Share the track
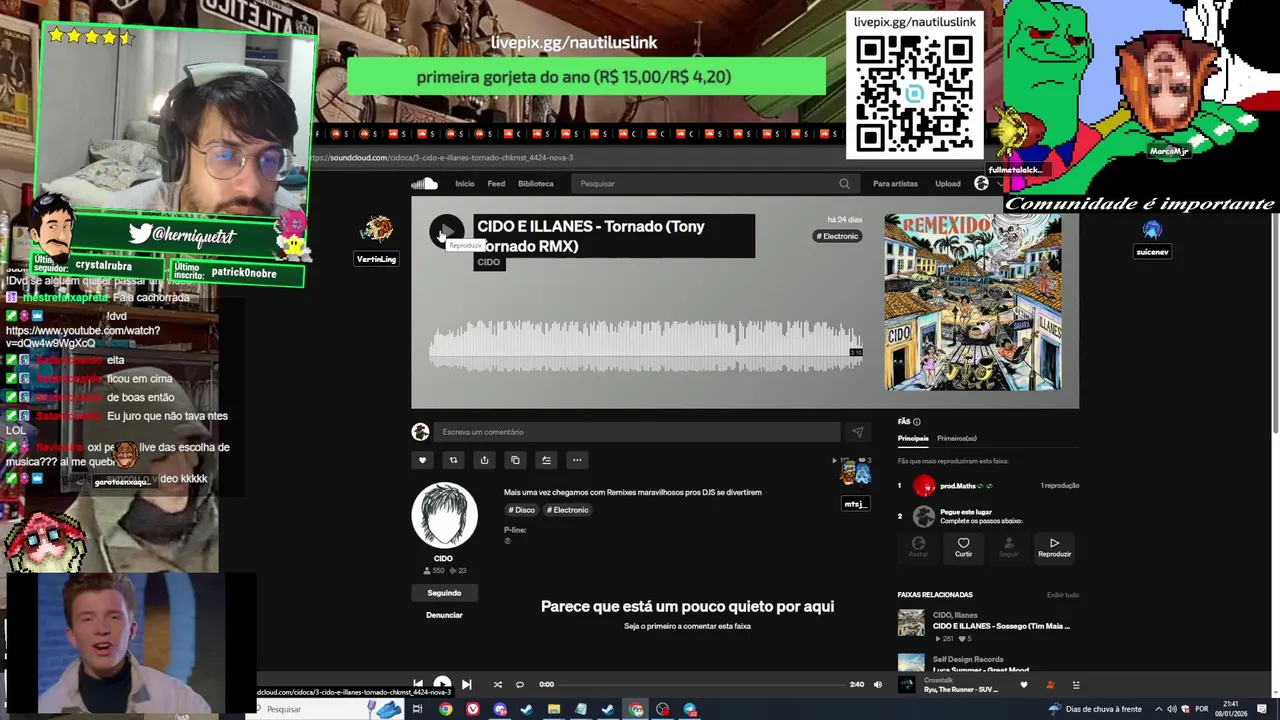This screenshot has height=720, width=1280. coord(484,460)
